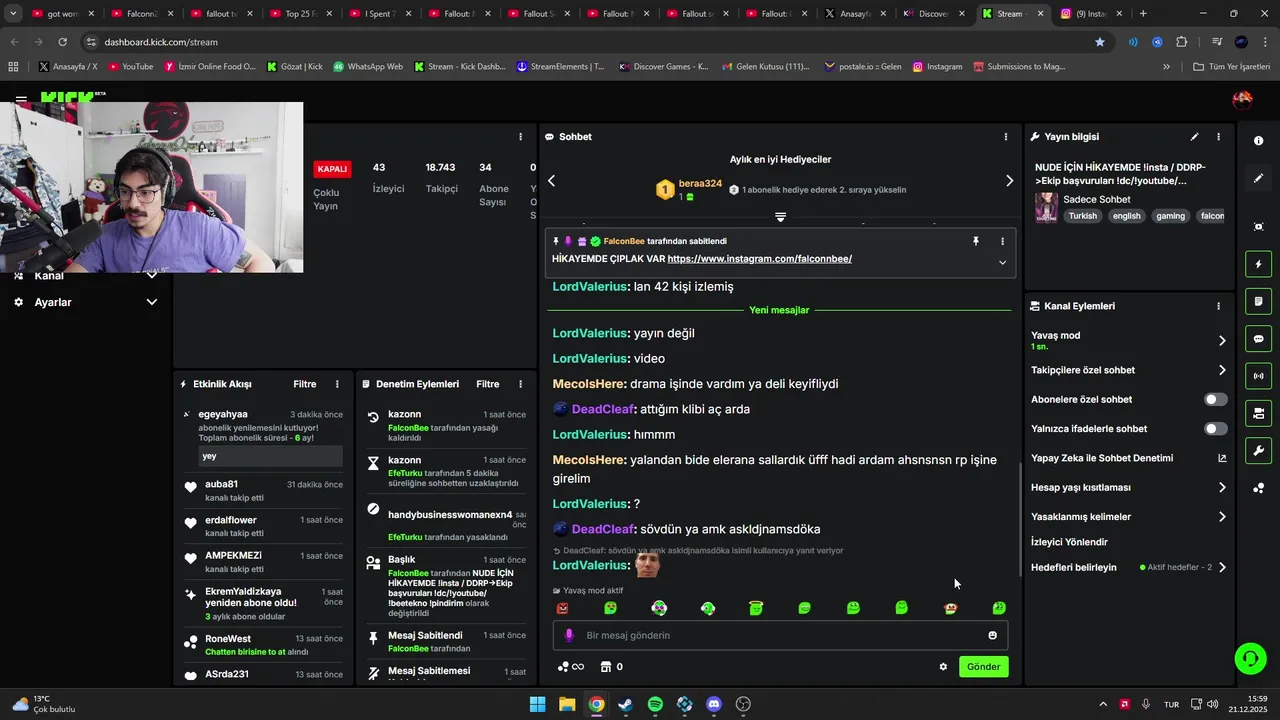Open Yapay Zeka ile Sohbet Denetimi
The width and height of the screenshot is (1280, 720).
pyautogui.click(x=1102, y=458)
